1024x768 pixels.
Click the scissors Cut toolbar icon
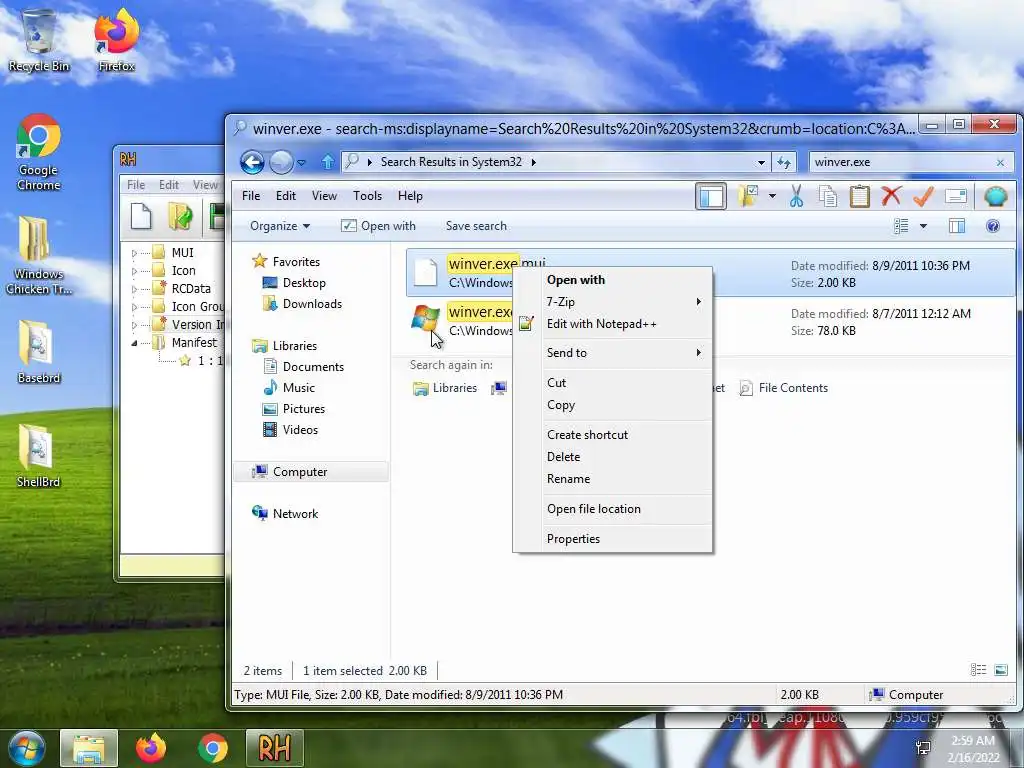[796, 196]
